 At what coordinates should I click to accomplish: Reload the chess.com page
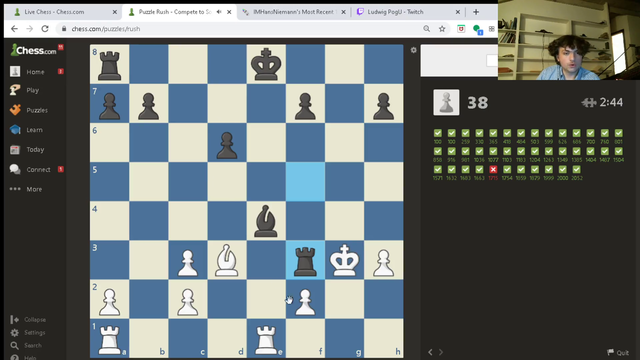(45, 29)
